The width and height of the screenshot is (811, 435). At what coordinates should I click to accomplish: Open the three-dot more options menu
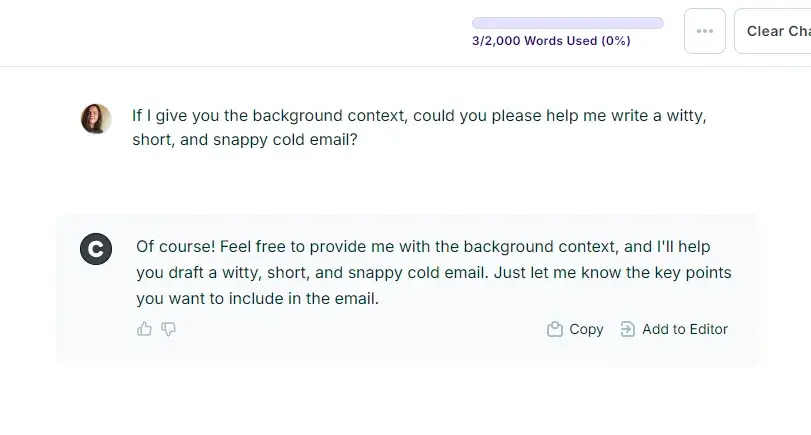pos(705,31)
